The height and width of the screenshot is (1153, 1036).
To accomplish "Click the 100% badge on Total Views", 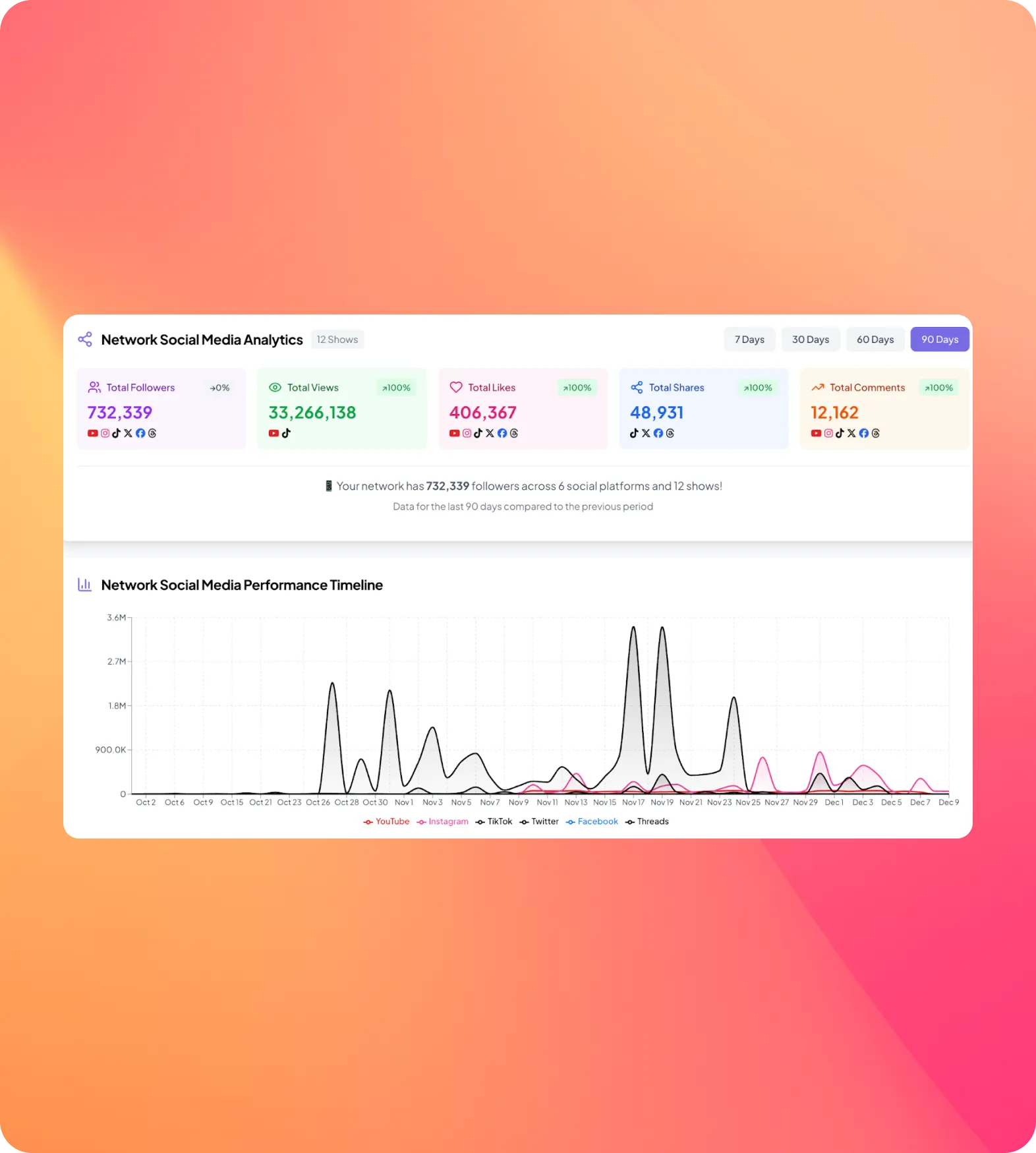I will (x=397, y=388).
